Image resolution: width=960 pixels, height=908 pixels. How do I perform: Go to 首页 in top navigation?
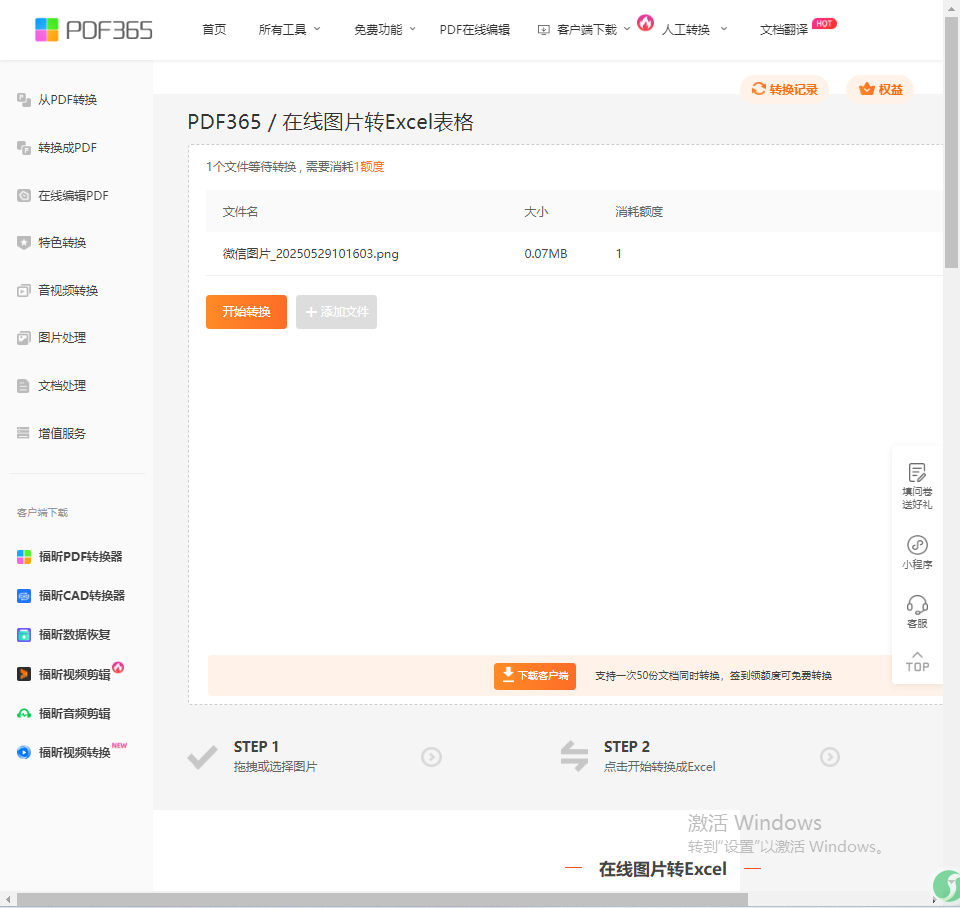coord(214,29)
